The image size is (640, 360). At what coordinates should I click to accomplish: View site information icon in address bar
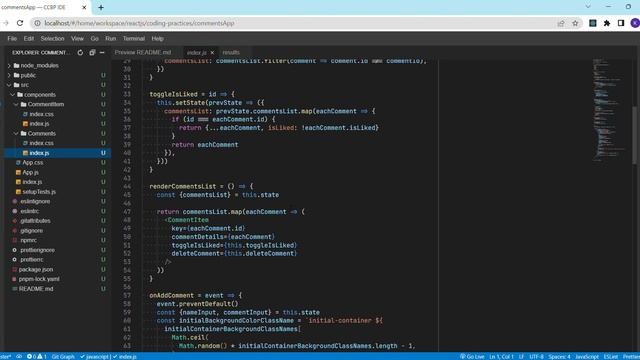tap(37, 23)
